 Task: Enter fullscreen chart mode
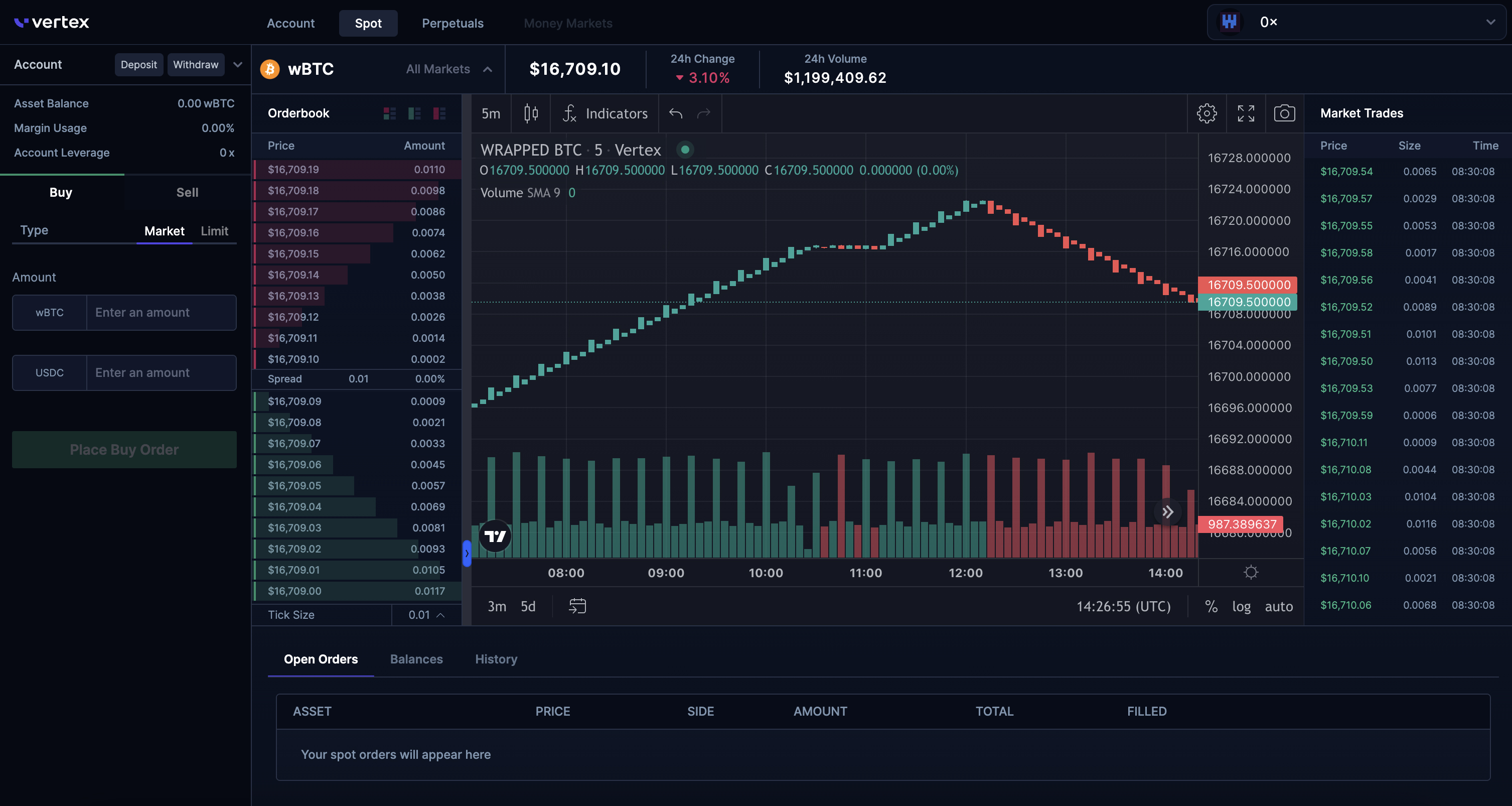point(1246,113)
